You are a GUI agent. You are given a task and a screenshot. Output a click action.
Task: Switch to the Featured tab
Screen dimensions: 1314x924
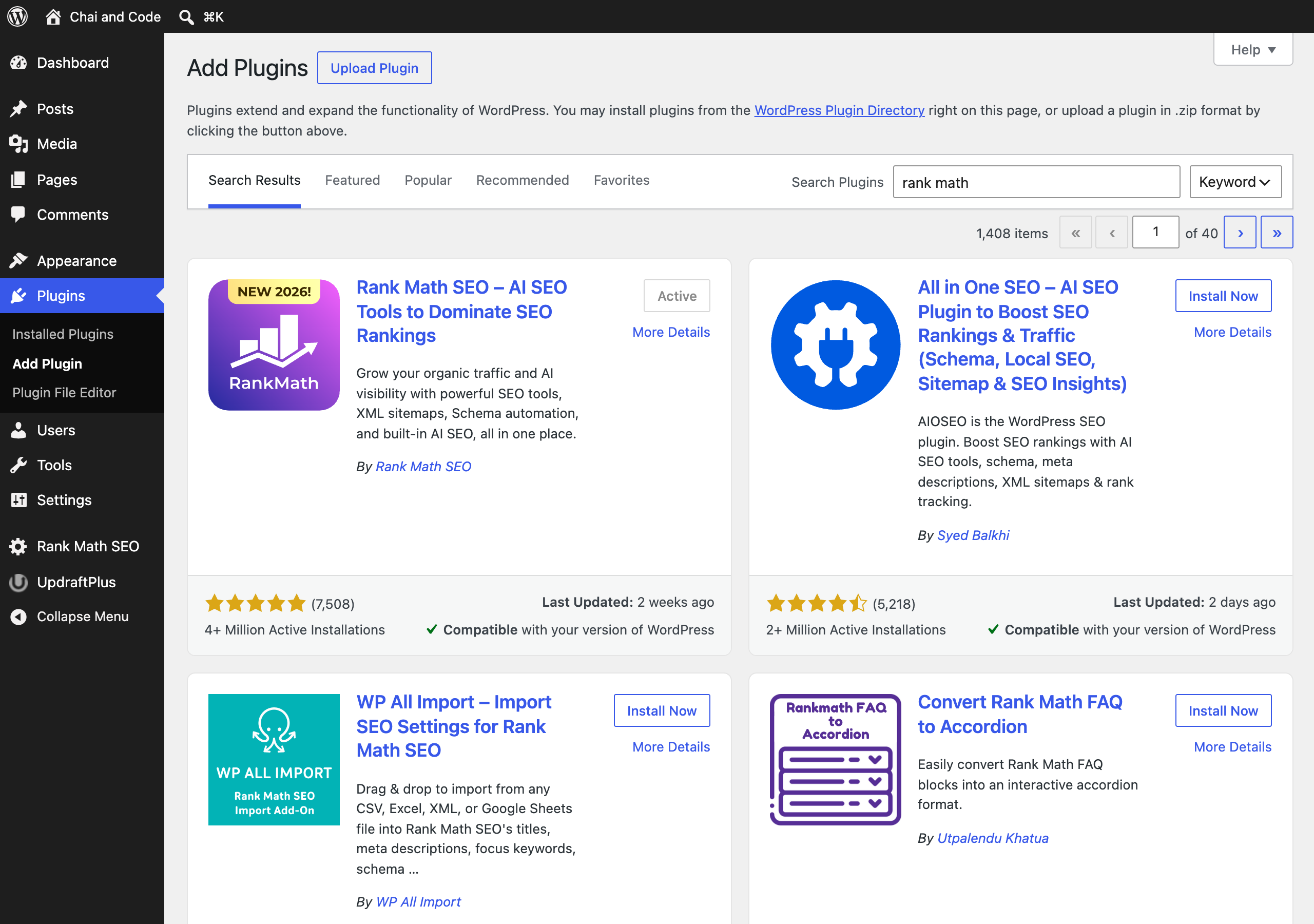click(352, 180)
